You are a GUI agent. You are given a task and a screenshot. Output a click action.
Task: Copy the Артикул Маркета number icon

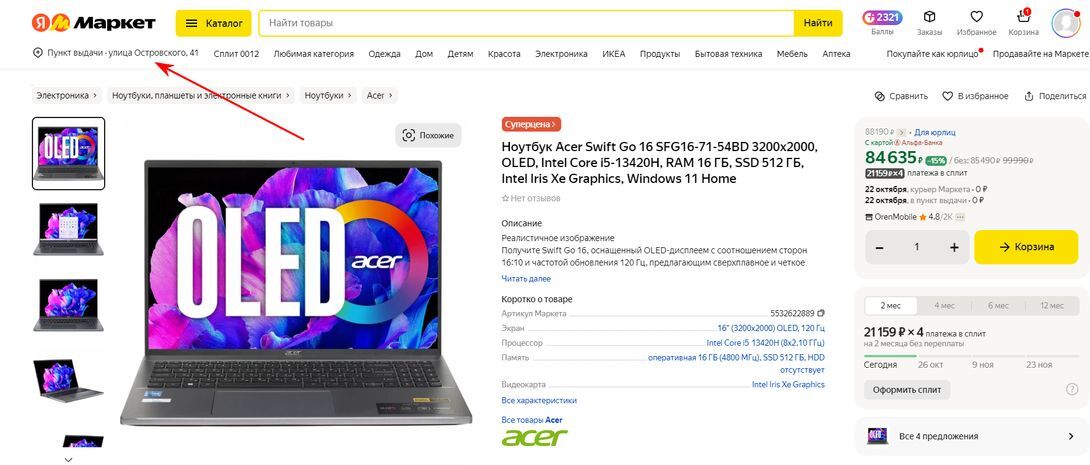click(x=821, y=313)
